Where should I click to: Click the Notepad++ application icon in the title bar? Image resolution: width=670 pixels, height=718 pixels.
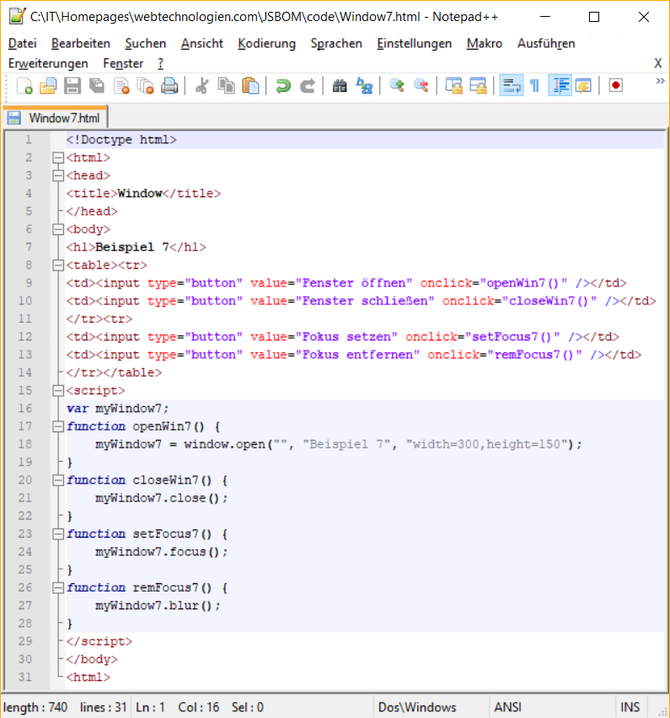click(x=17, y=16)
